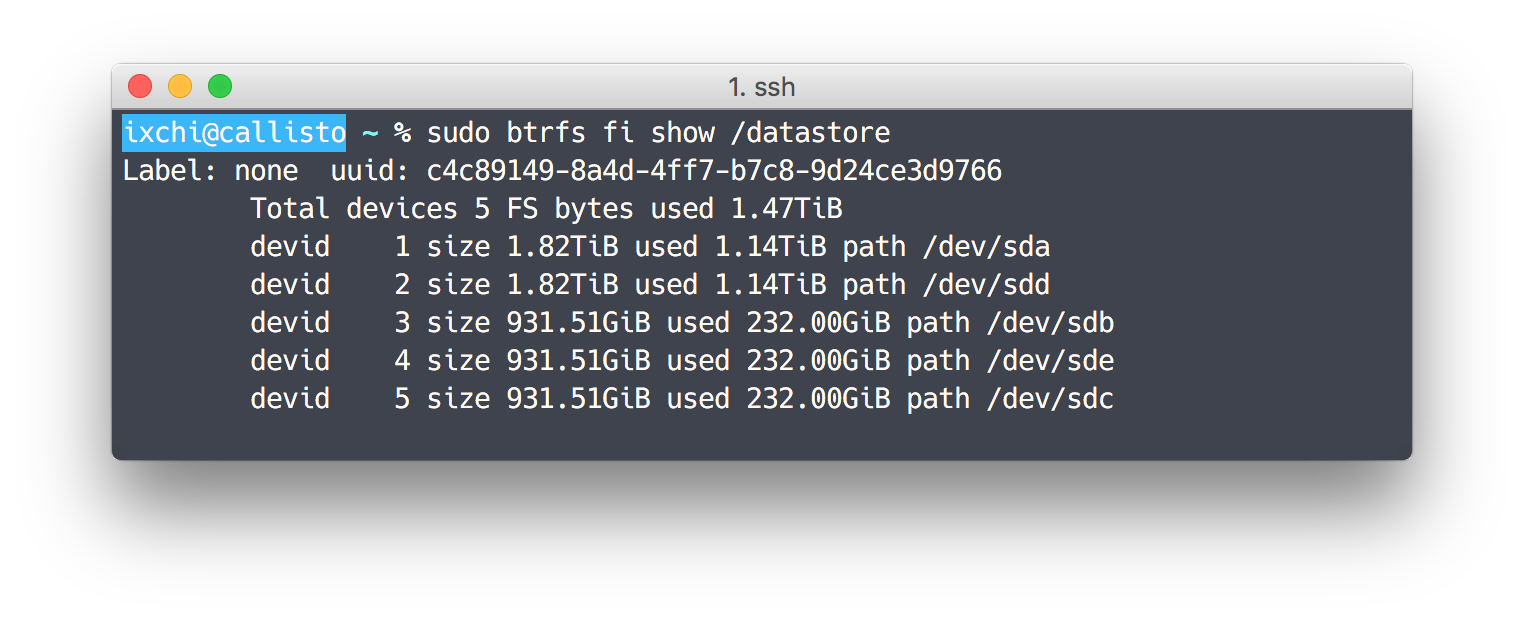Click the /dev/sdb device path
The width and height of the screenshot is (1524, 620).
pyautogui.click(x=1050, y=323)
